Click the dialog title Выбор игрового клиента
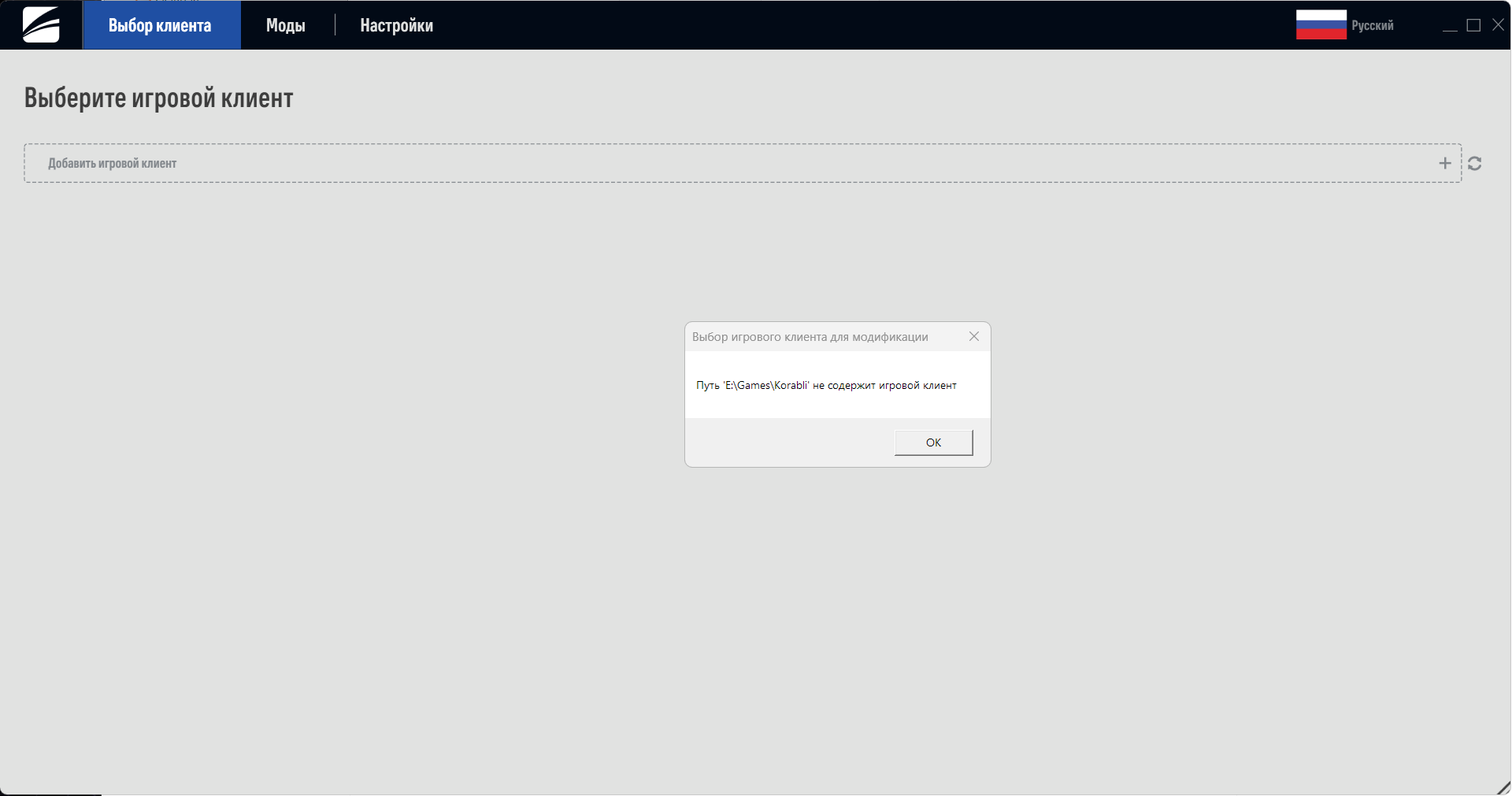1512x796 pixels. [x=810, y=337]
